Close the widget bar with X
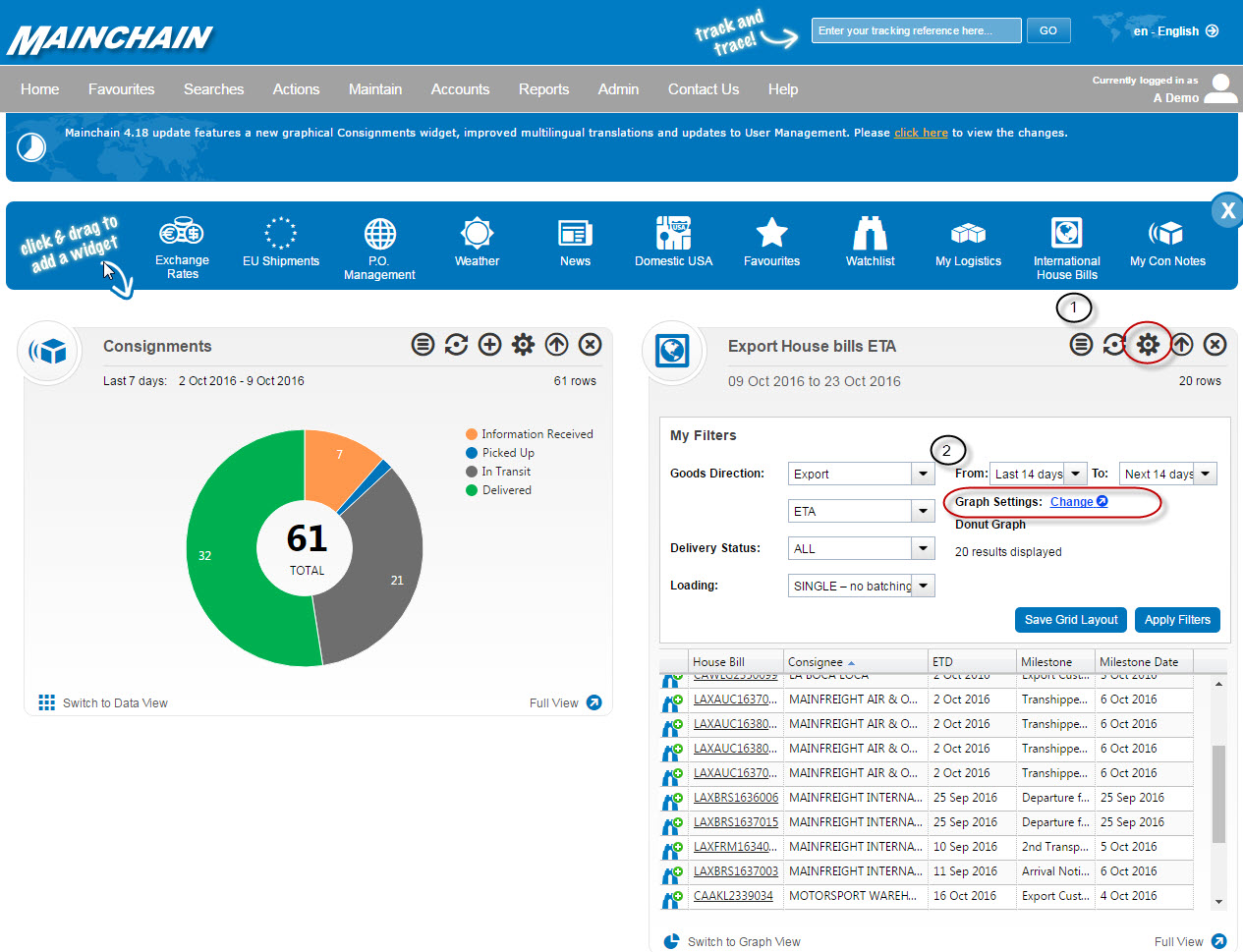 click(1227, 210)
